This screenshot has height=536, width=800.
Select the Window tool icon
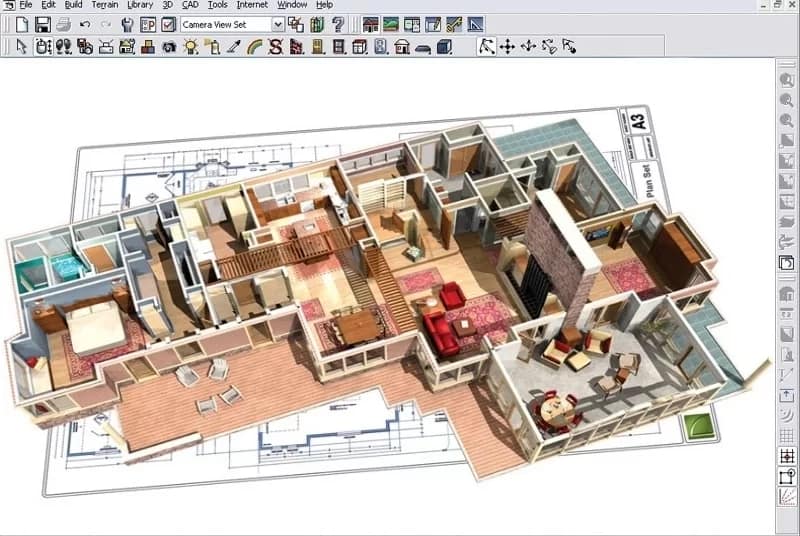339,46
